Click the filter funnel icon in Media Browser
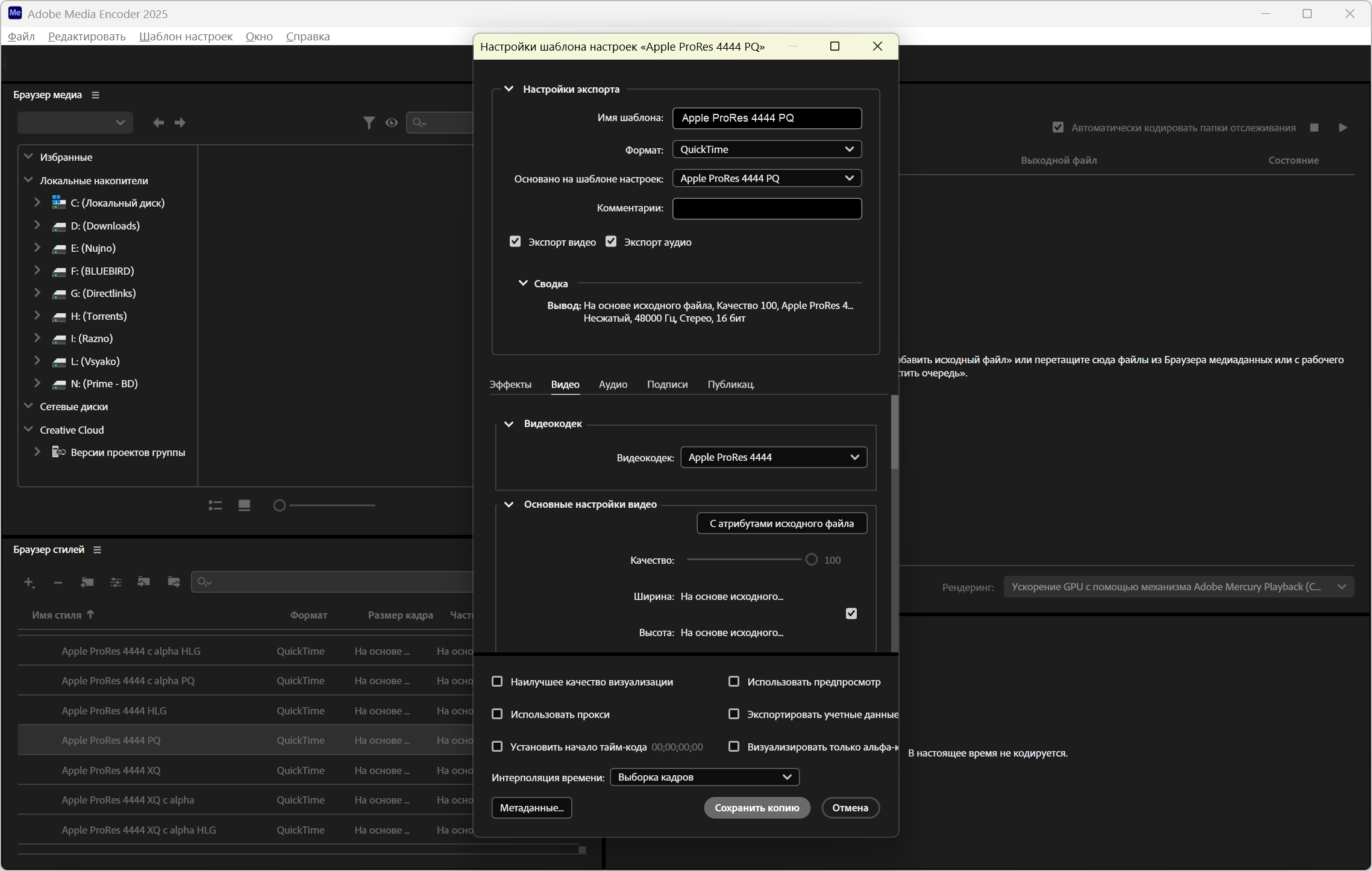Screen dimensions: 1372x871 pyautogui.click(x=369, y=123)
